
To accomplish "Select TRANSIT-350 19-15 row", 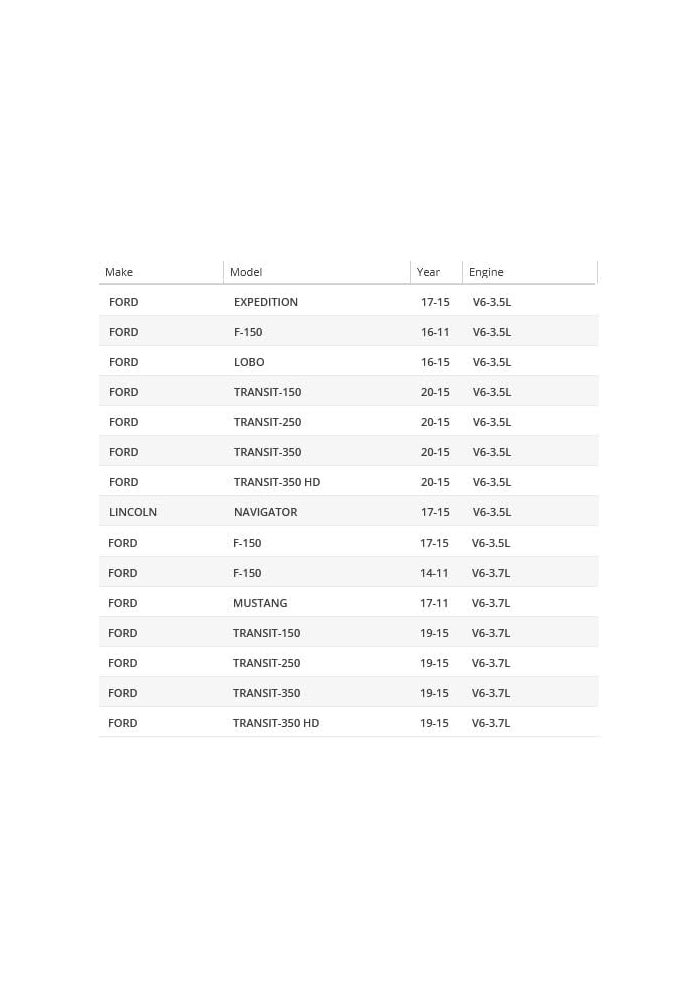I will [x=349, y=693].
